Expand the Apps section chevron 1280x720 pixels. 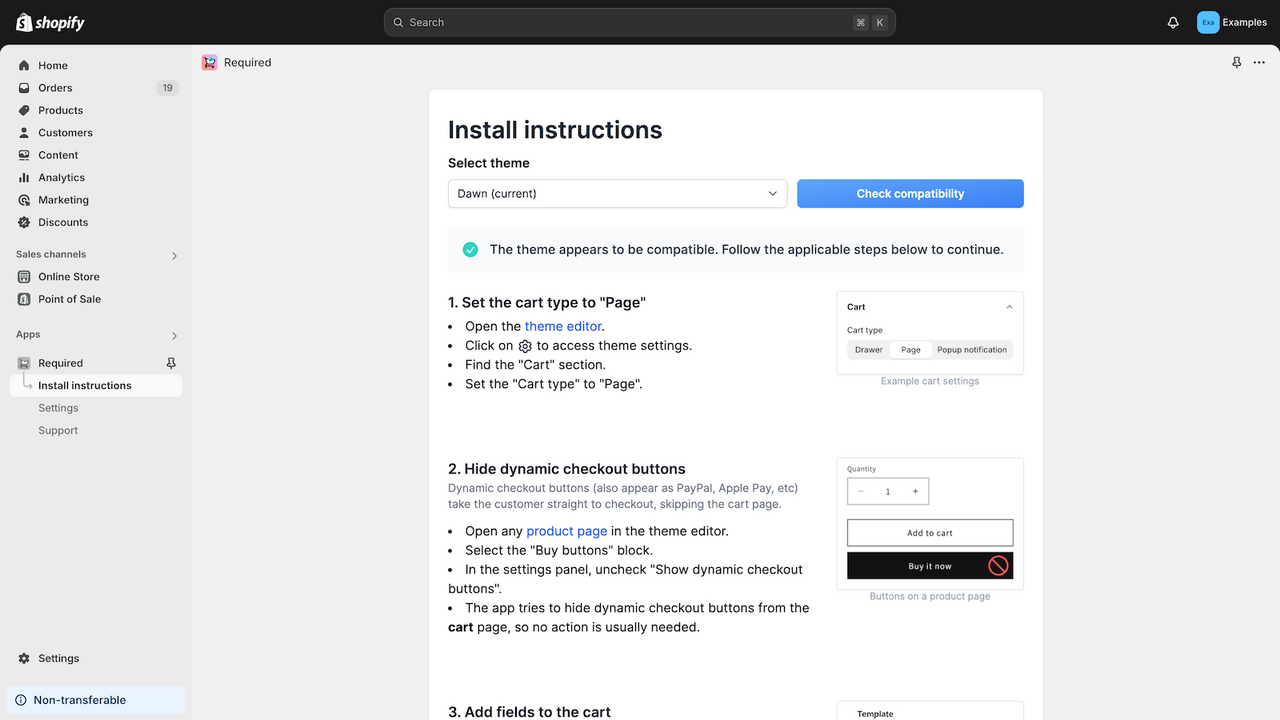174,336
